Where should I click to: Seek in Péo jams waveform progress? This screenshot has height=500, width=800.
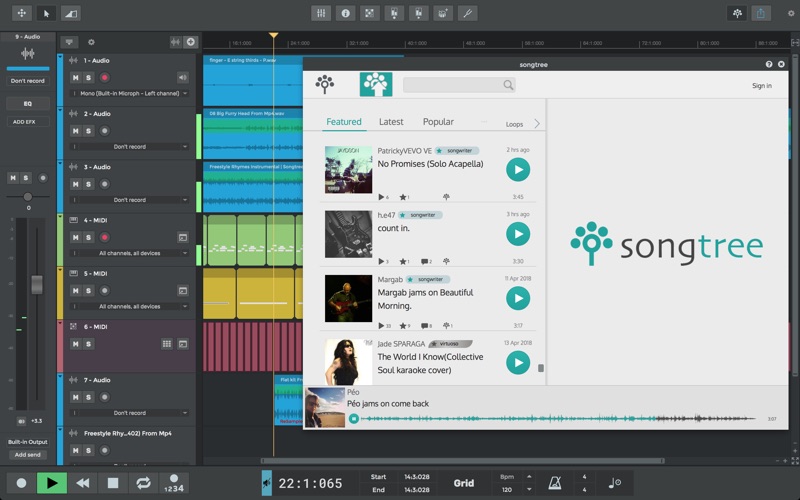[558, 418]
